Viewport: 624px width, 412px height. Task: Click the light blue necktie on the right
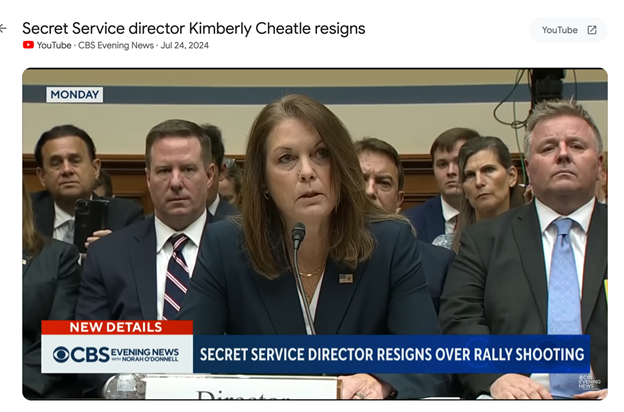(x=564, y=287)
